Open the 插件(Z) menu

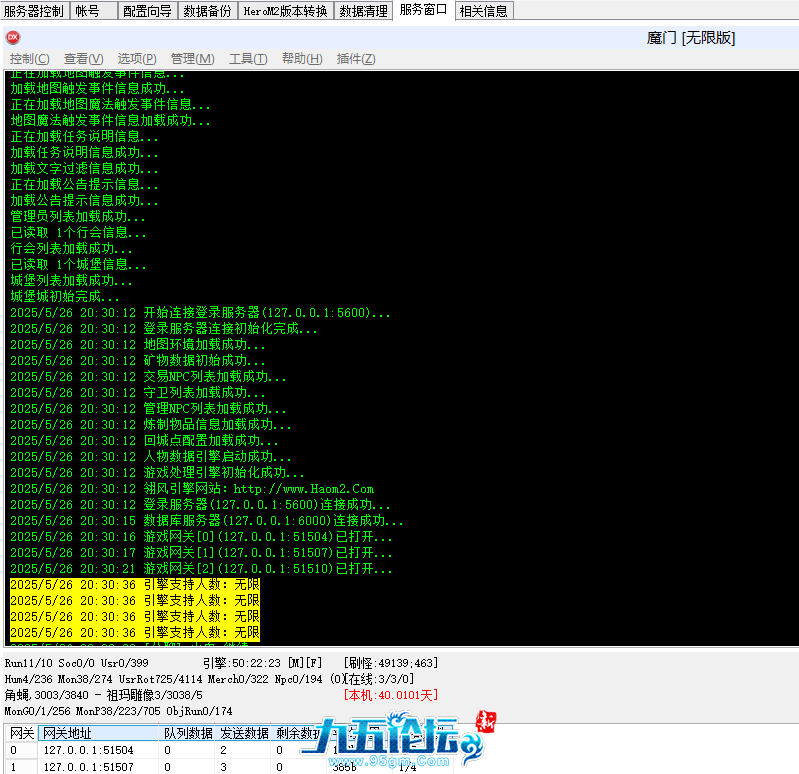(356, 59)
